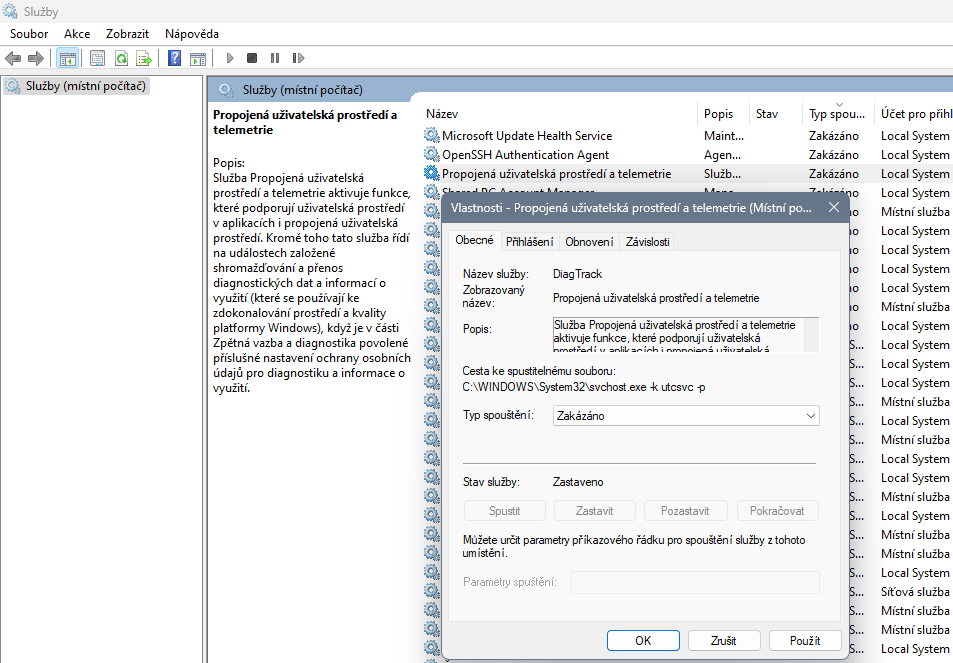The width and height of the screenshot is (953, 663).
Task: Click the gear icon beside OpenSSH Authentication Agent
Action: click(x=432, y=154)
